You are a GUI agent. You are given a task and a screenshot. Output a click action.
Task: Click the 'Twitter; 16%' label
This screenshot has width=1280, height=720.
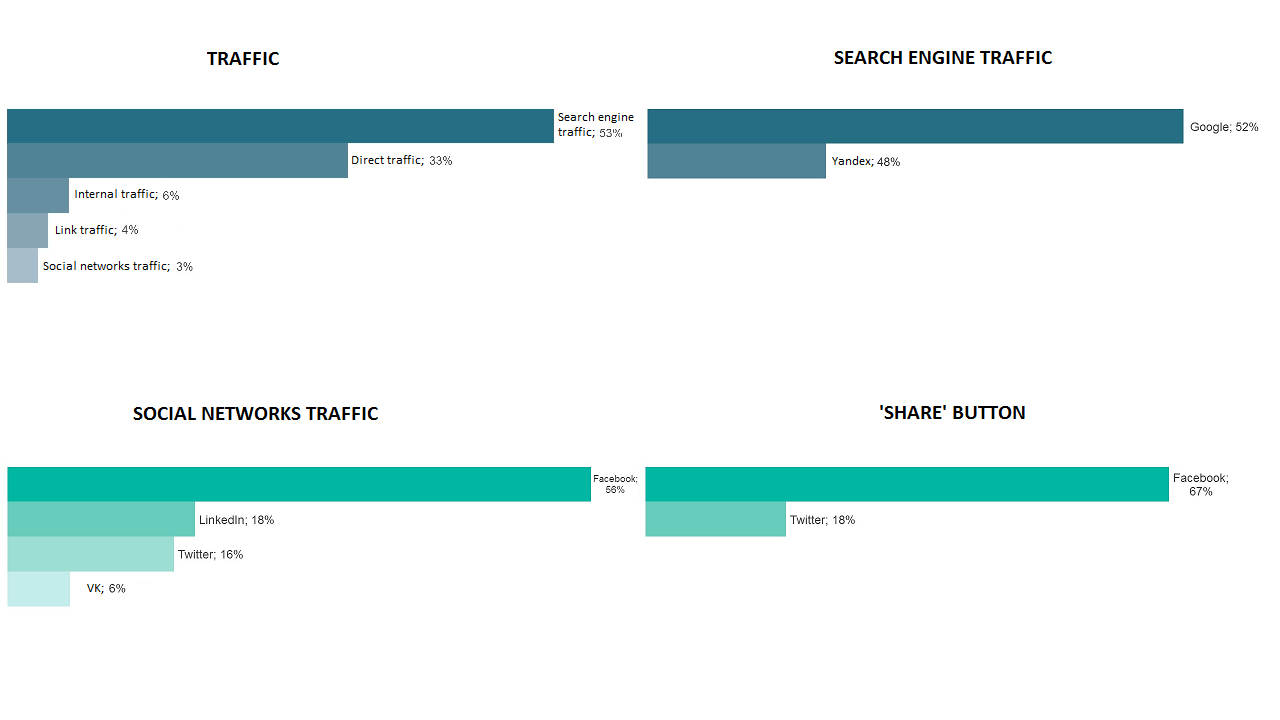pyautogui.click(x=210, y=554)
